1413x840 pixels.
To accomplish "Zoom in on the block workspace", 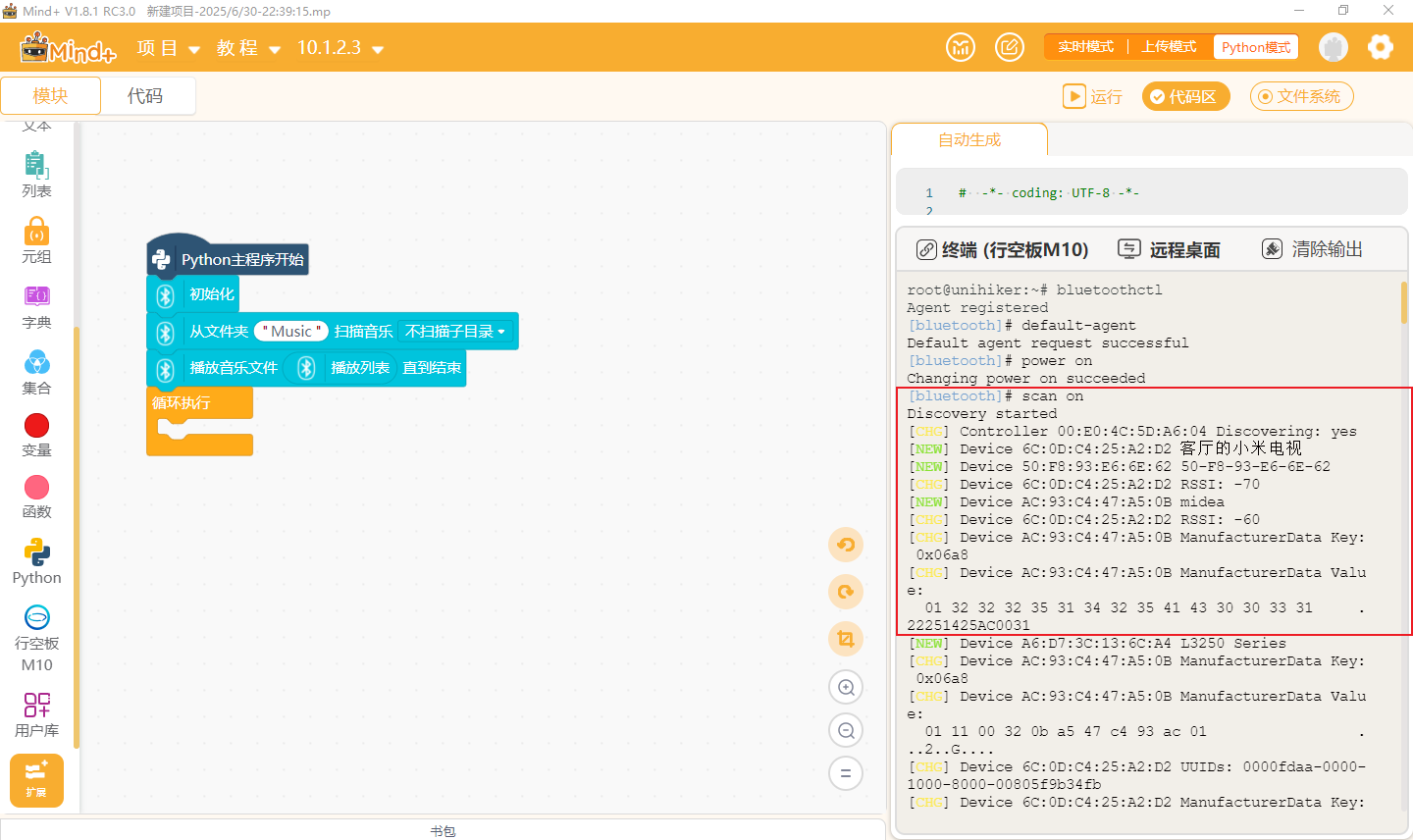I will click(845, 687).
